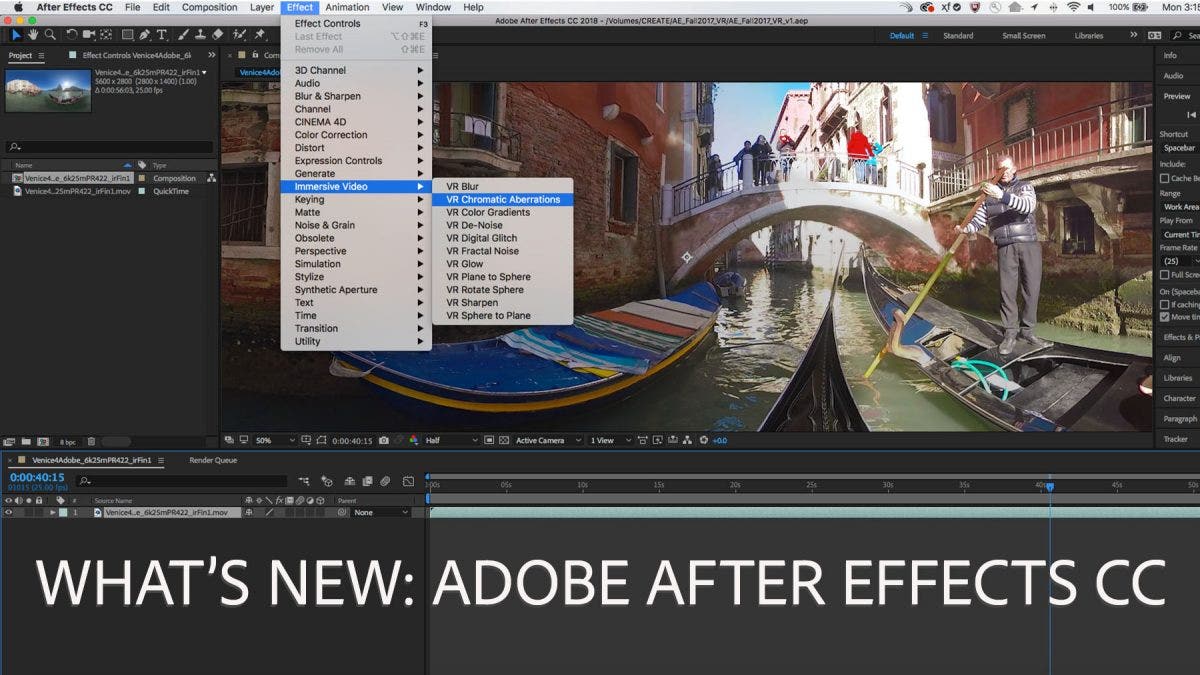This screenshot has width=1200, height=675.
Task: Hide the Venice4 layer using its eye toggle
Action: pos(10,511)
